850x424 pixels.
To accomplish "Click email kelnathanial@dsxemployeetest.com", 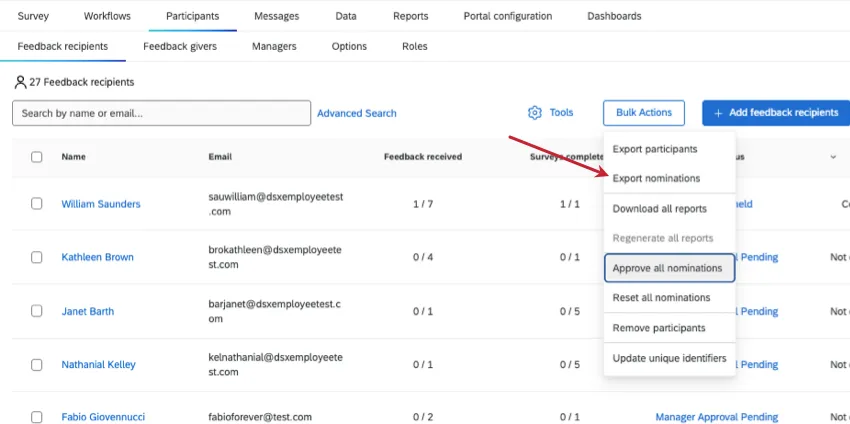I will [275, 364].
